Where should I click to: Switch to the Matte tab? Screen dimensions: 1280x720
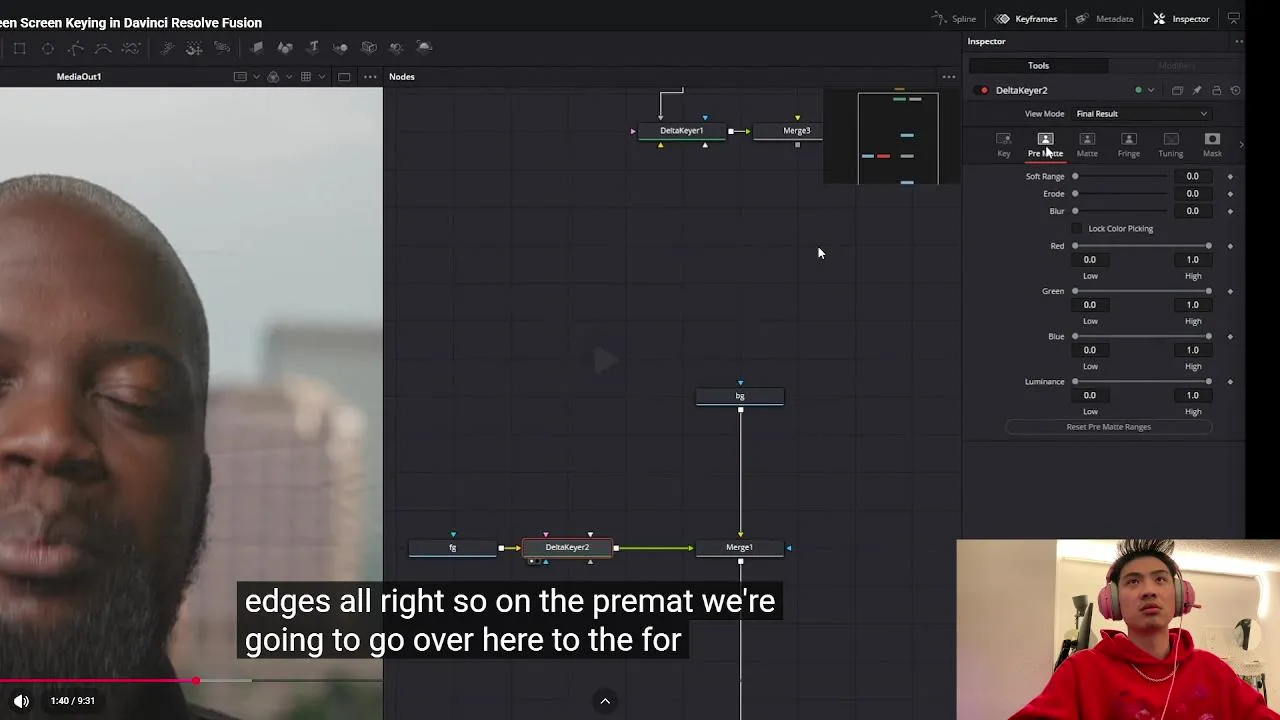(x=1087, y=146)
